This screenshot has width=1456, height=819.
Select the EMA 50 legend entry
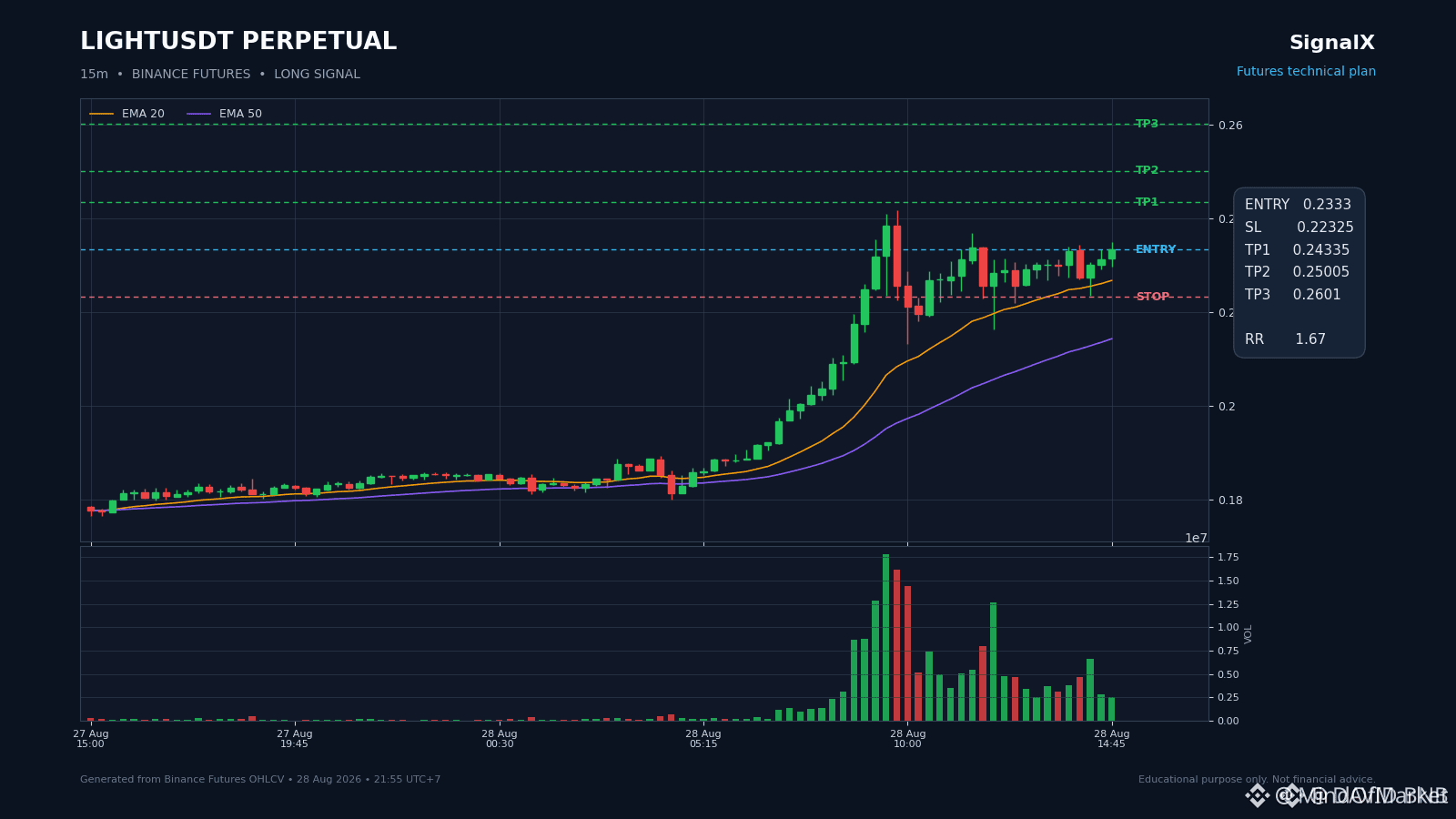tap(225, 114)
